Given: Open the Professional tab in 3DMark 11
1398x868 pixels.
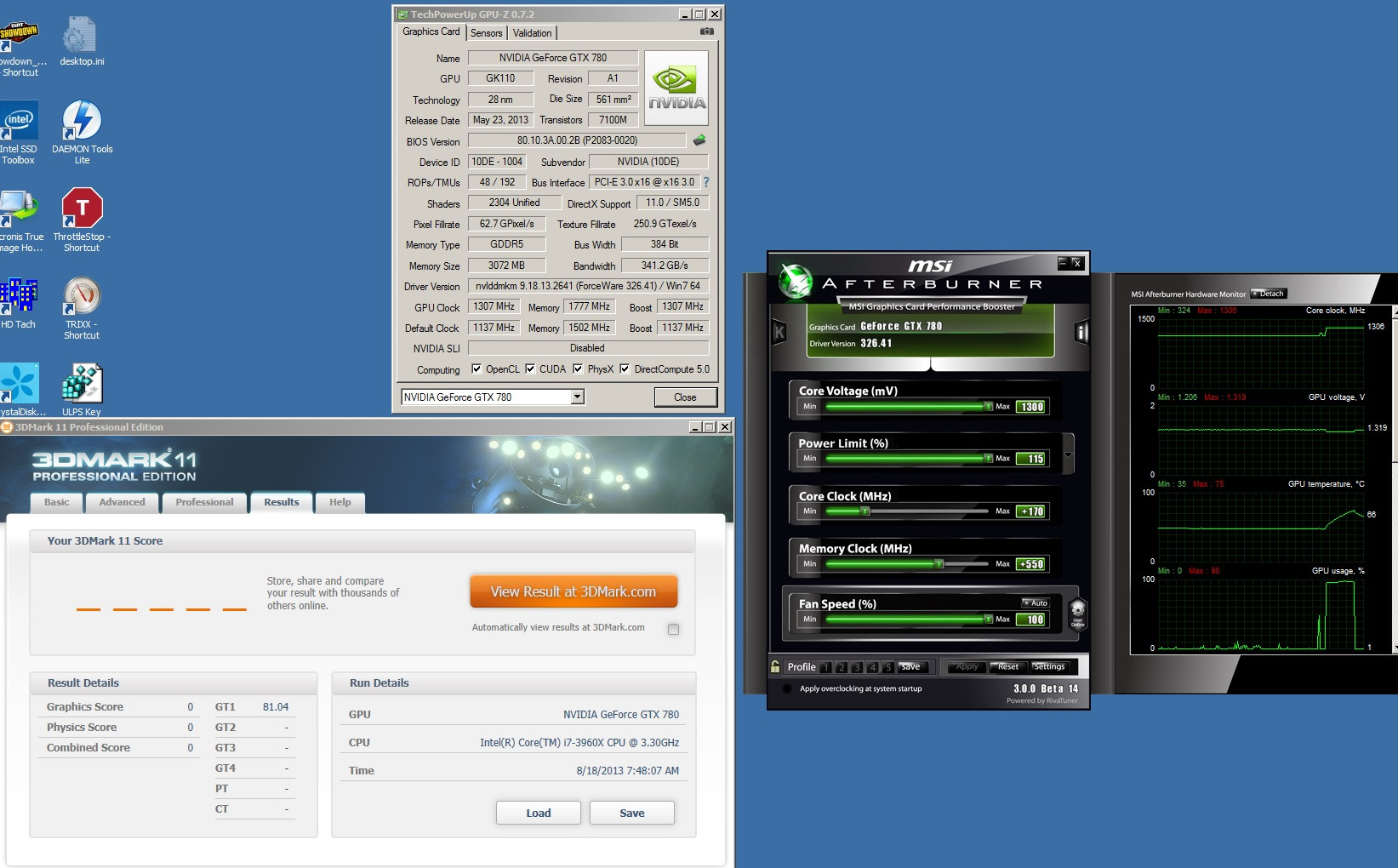Looking at the screenshot, I should [x=204, y=502].
